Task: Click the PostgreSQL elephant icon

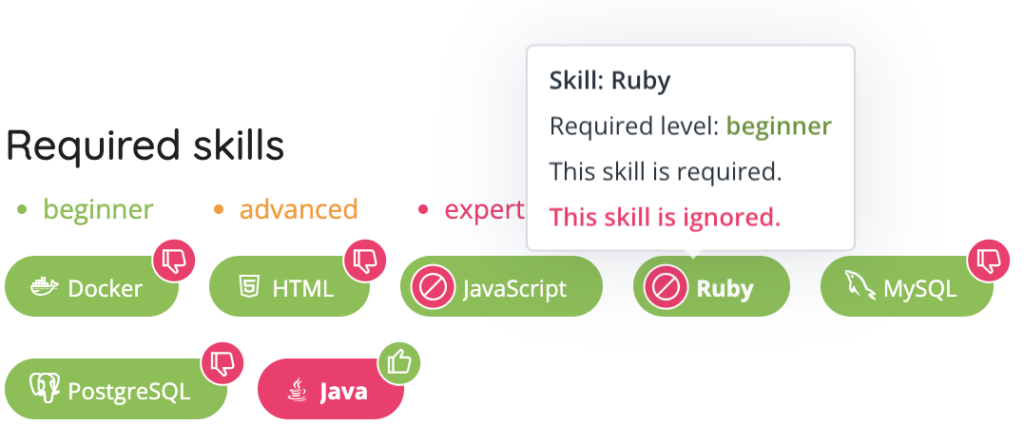Action: click(x=45, y=389)
